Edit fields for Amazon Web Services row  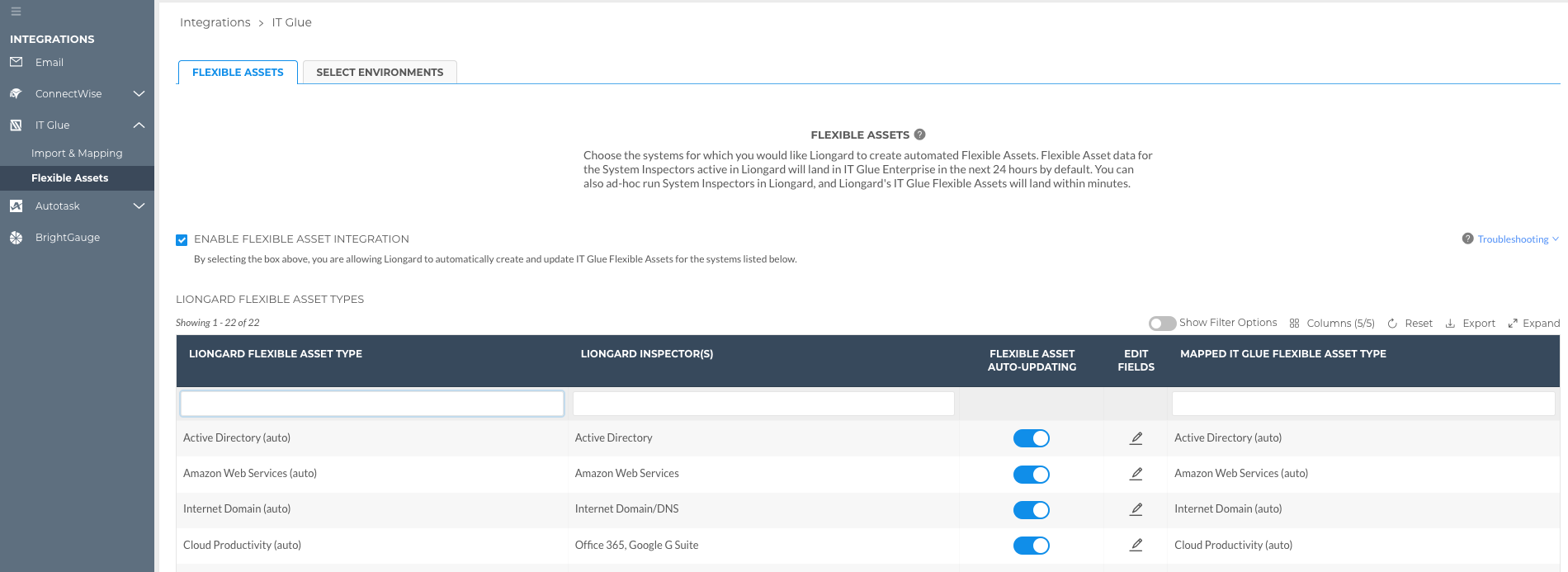tap(1136, 473)
